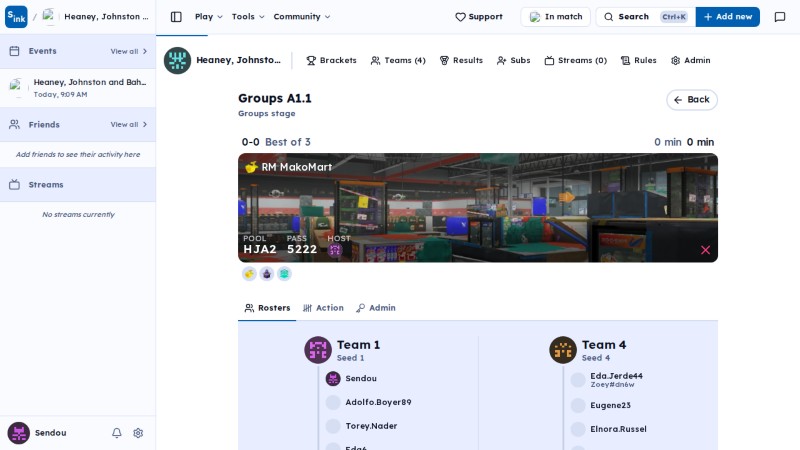Open the tournament Admin tab
This screenshot has width=800, height=450.
coord(690,60)
